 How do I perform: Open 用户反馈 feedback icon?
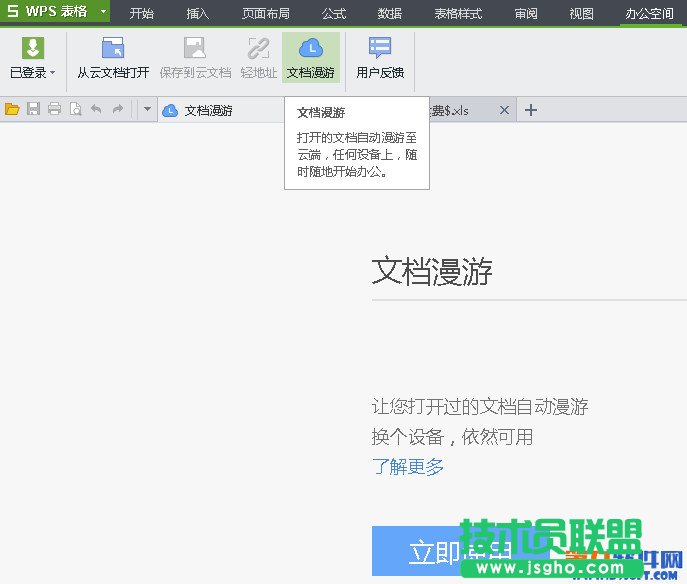click(380, 48)
